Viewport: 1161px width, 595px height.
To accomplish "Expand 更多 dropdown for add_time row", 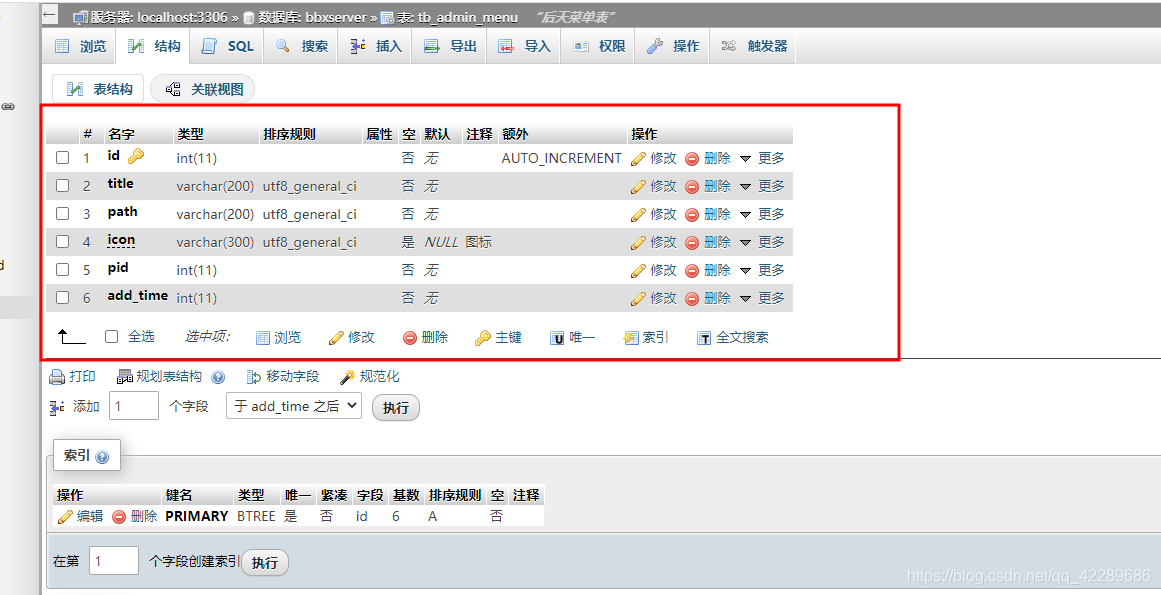I will pyautogui.click(x=762, y=298).
